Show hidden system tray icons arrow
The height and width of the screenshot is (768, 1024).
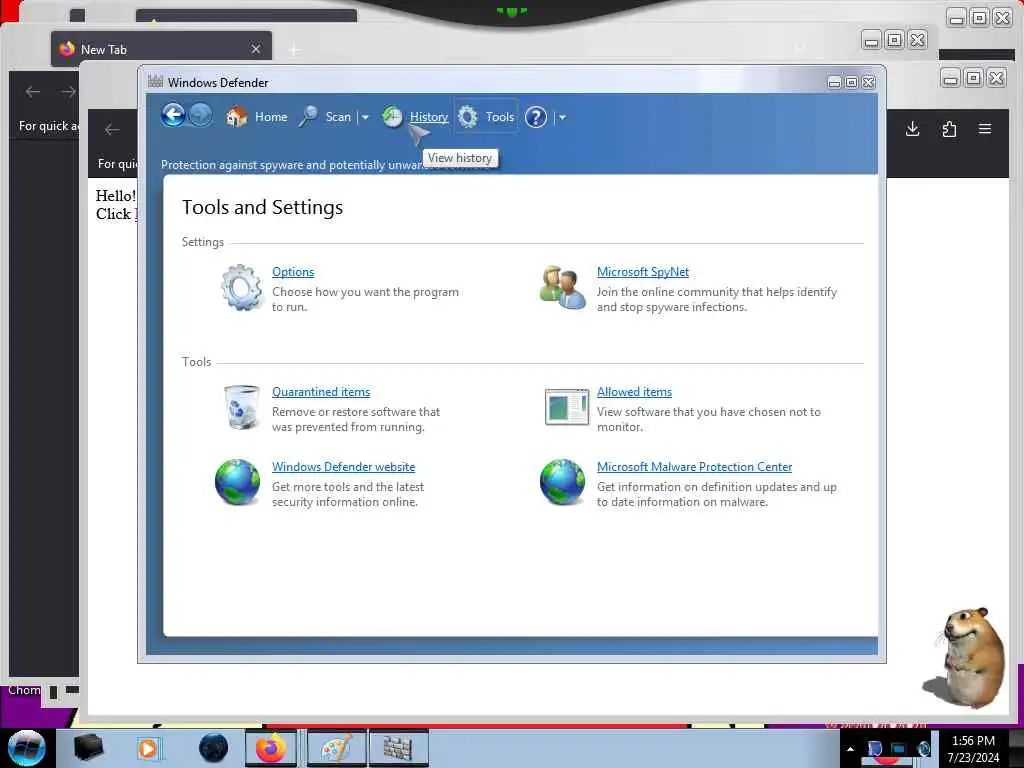click(x=850, y=749)
